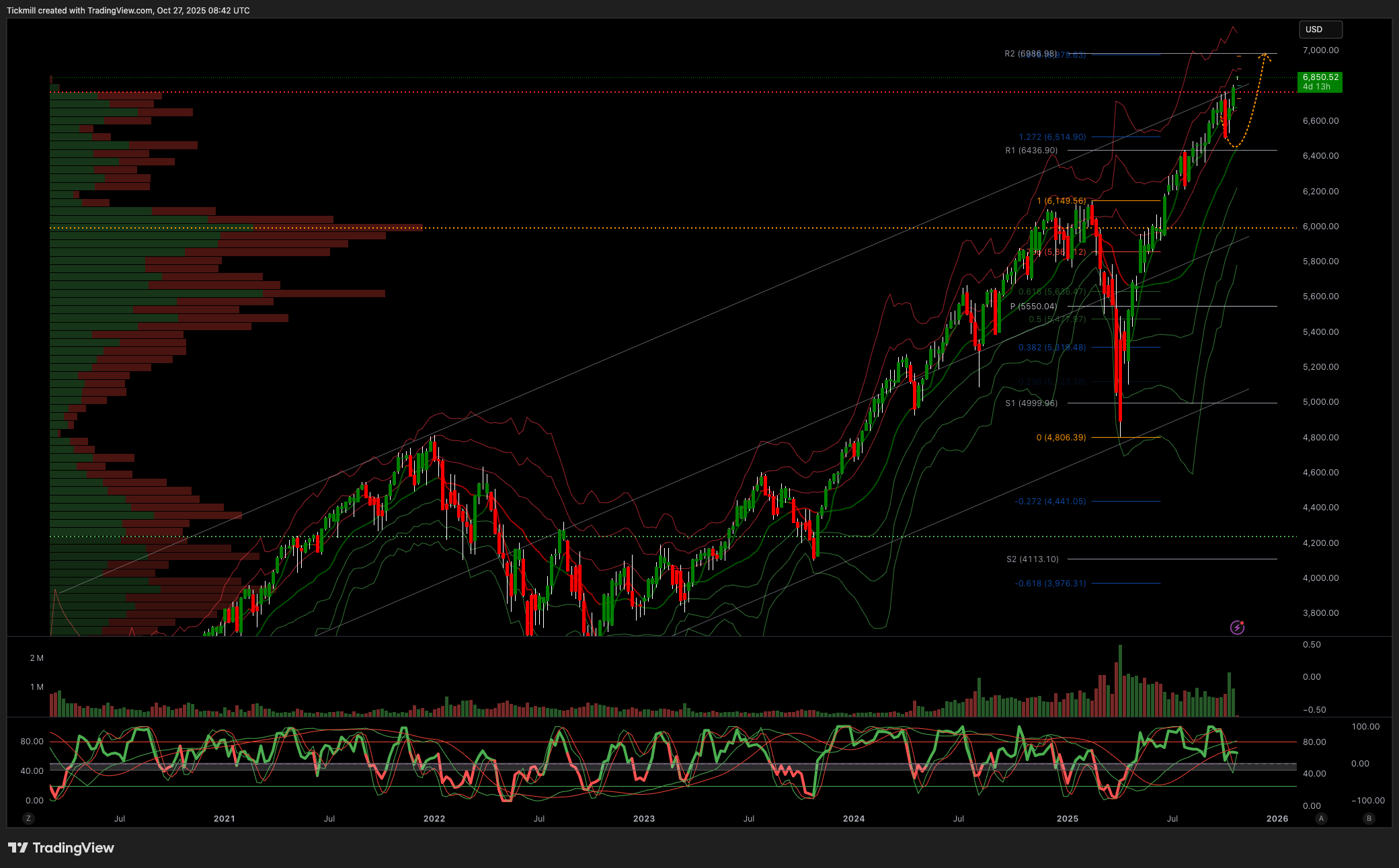Screen dimensions: 1399x868
Task: Click the S1 (4999.96) support label
Action: coord(1031,403)
